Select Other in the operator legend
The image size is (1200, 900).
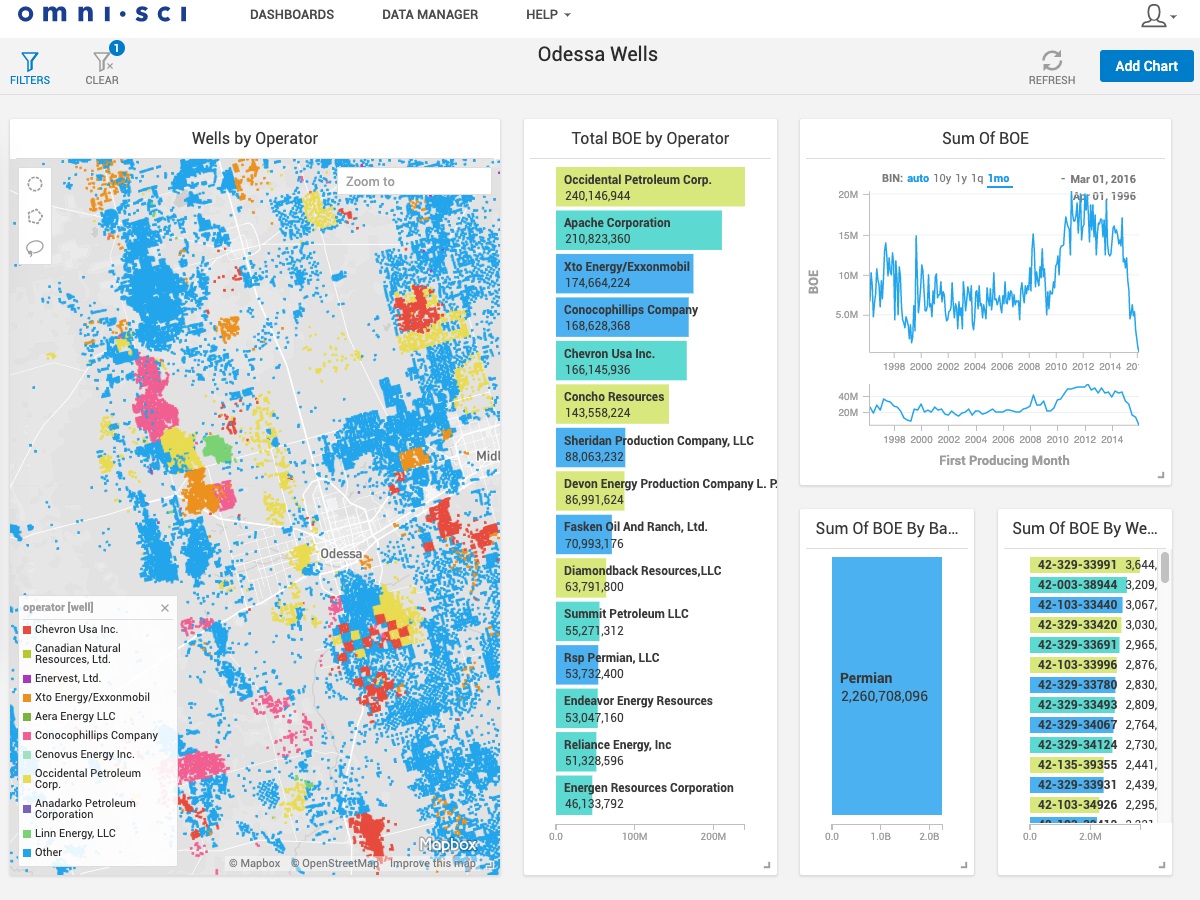(42, 852)
